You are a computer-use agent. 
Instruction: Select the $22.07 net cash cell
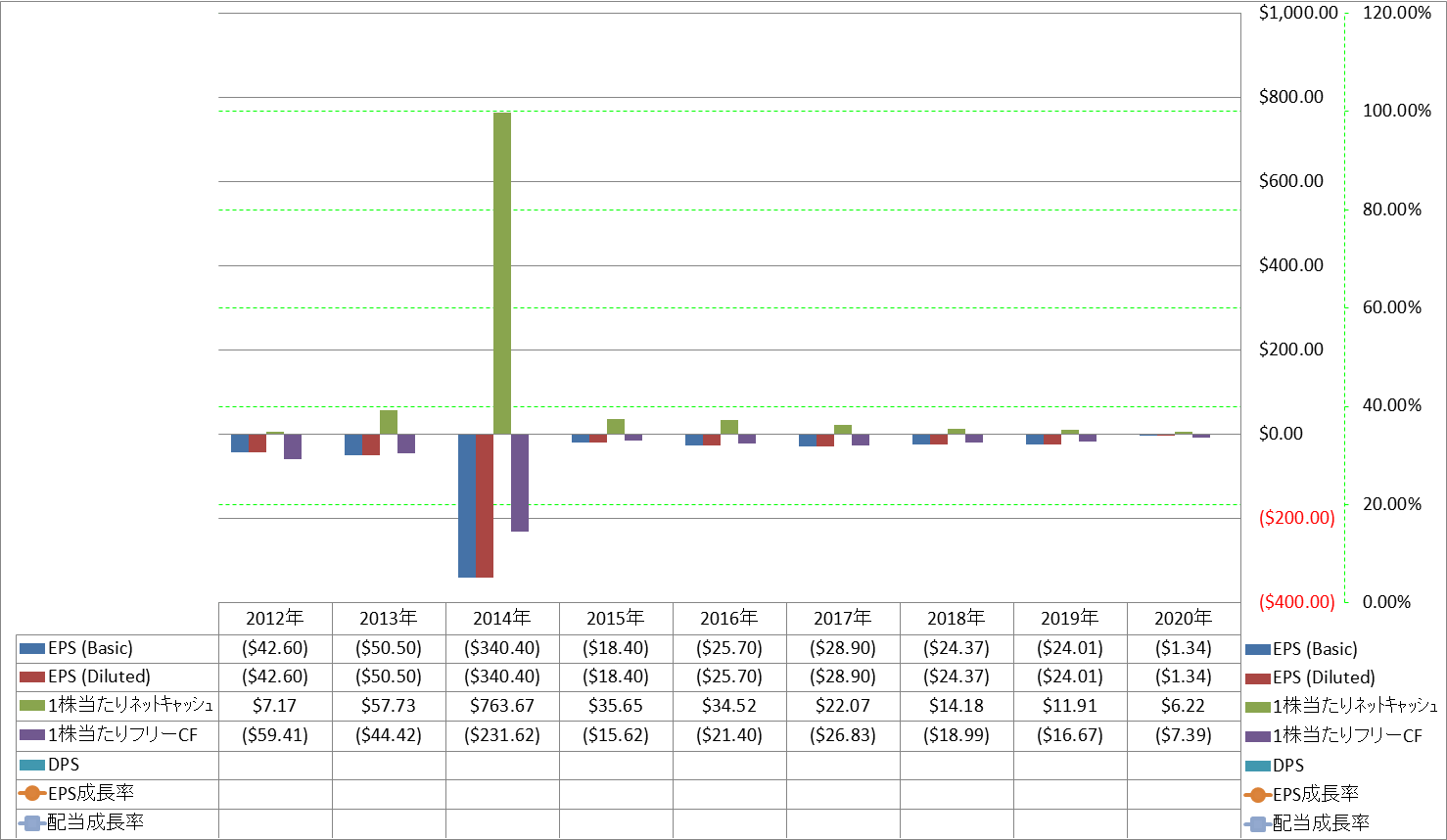pyautogui.click(x=843, y=706)
